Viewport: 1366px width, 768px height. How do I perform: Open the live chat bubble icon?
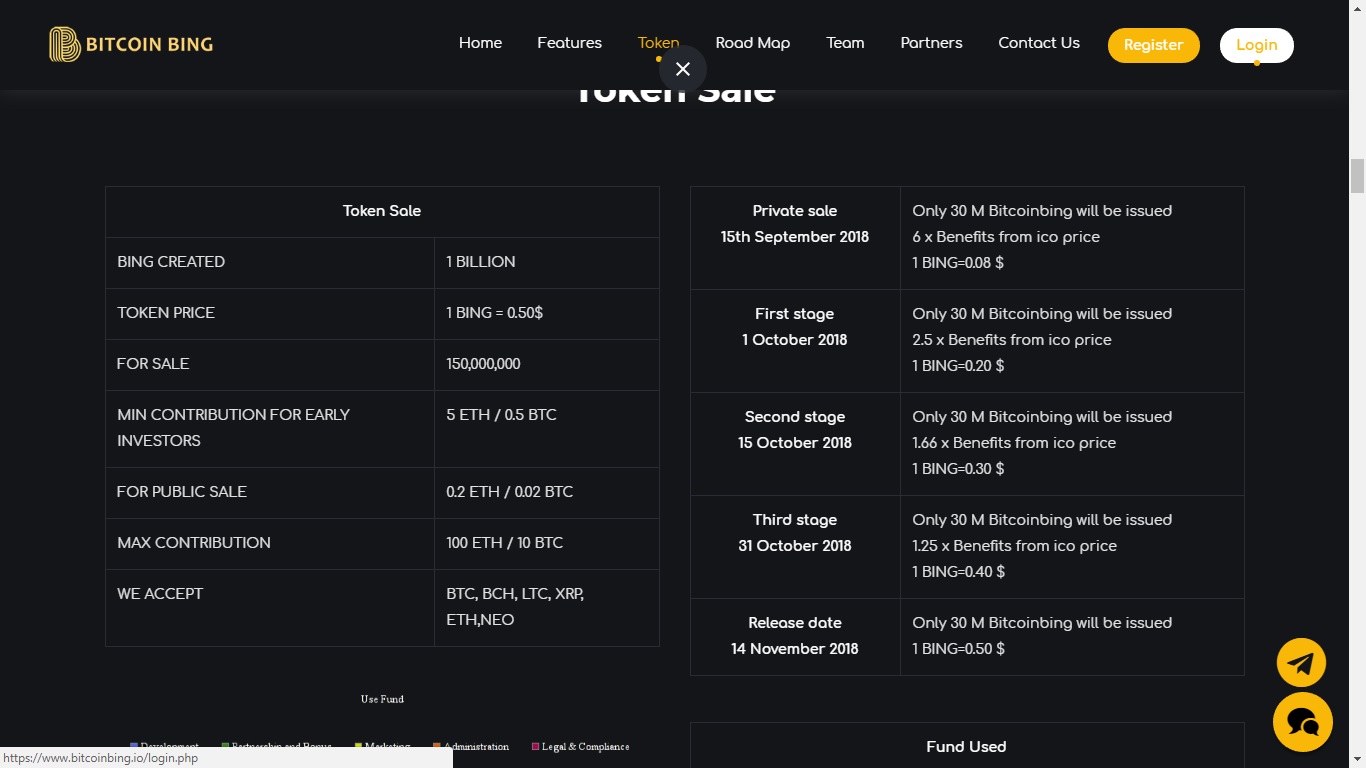point(1303,722)
